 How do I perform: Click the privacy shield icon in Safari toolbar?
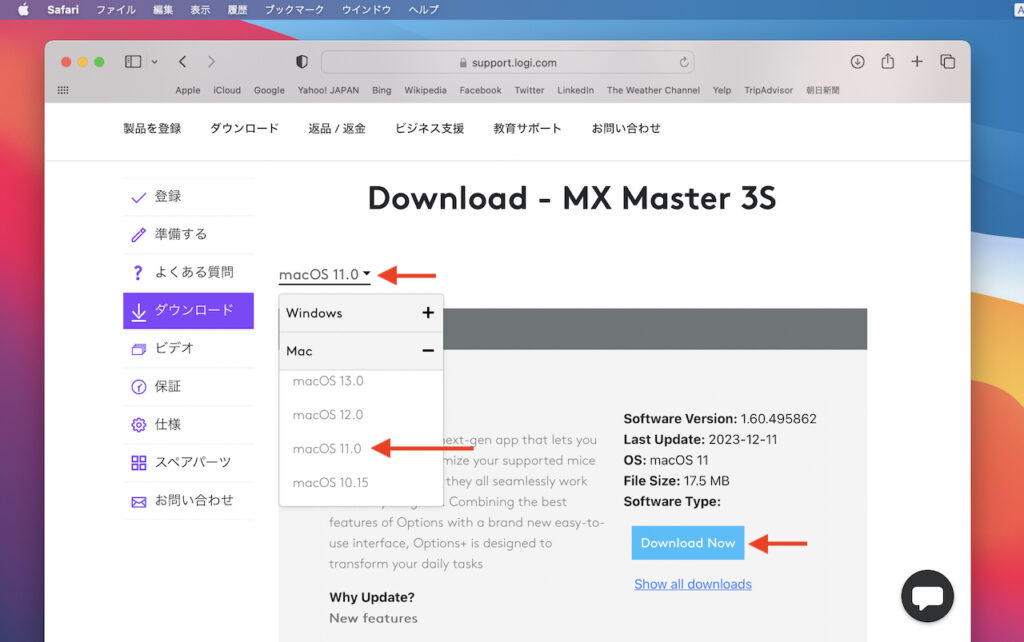pyautogui.click(x=300, y=61)
